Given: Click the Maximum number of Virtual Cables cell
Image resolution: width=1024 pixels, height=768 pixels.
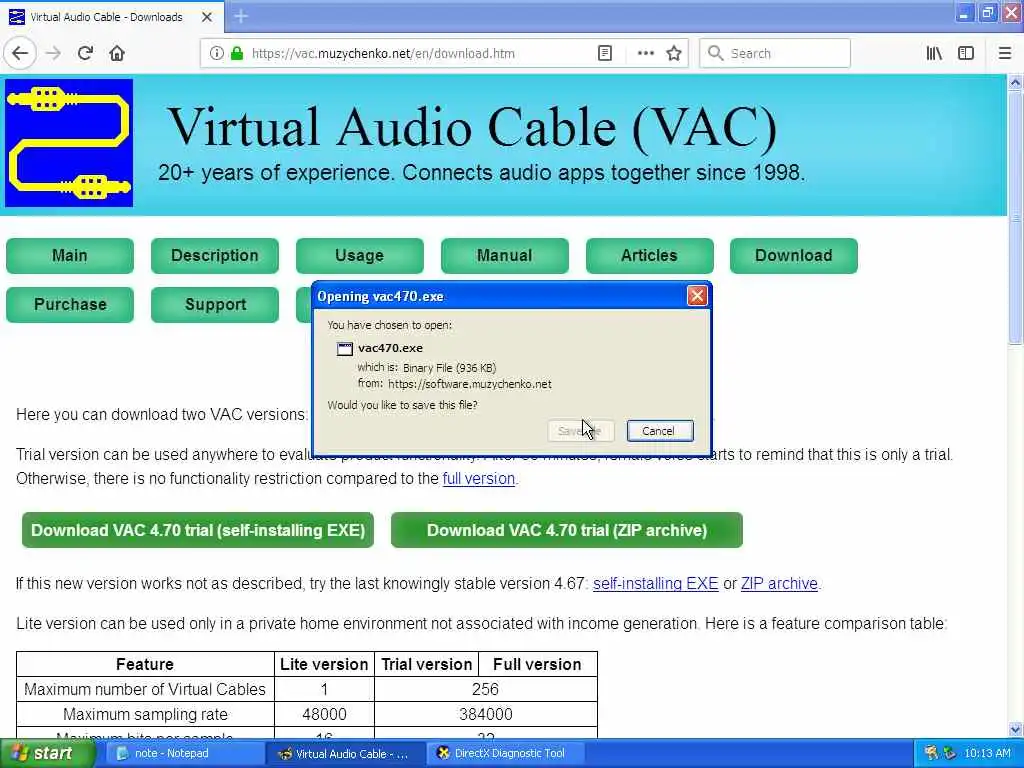Looking at the screenshot, I should coord(145,690).
